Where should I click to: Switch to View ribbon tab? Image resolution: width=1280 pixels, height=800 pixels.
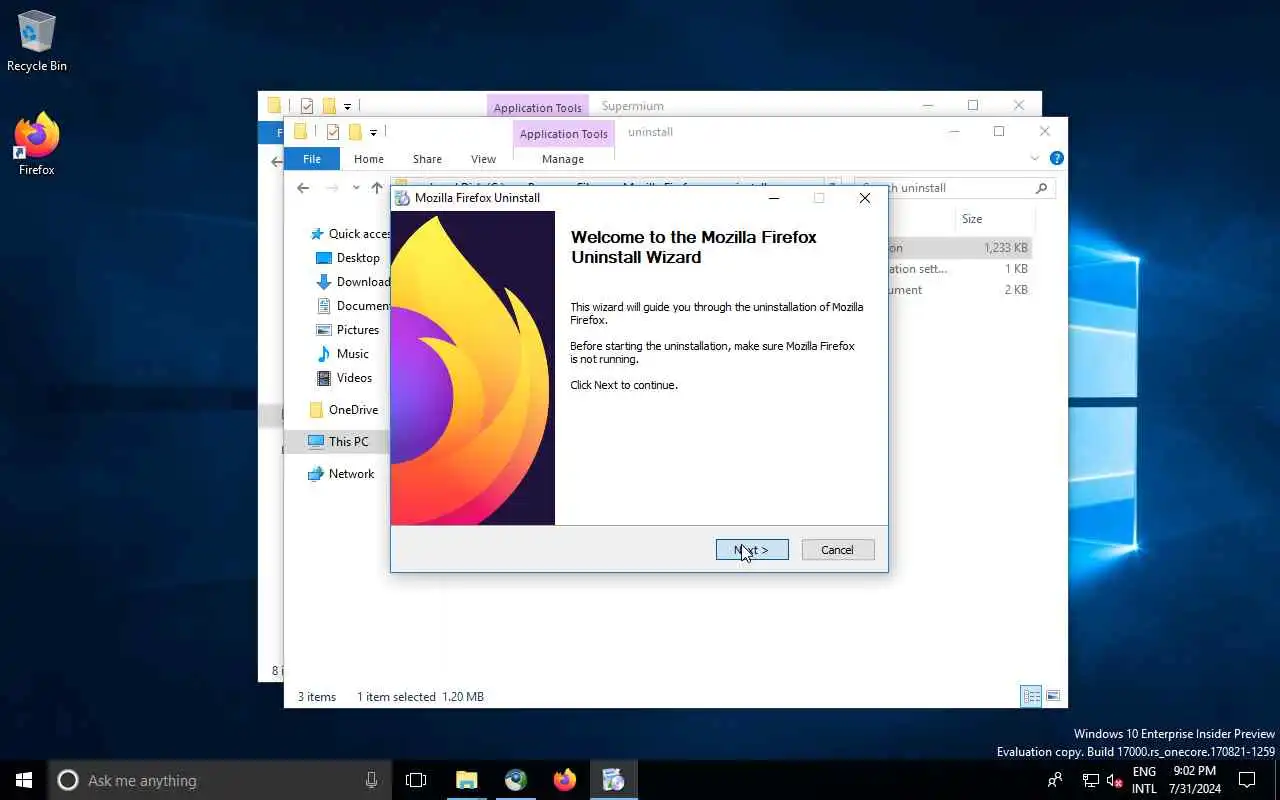click(483, 159)
